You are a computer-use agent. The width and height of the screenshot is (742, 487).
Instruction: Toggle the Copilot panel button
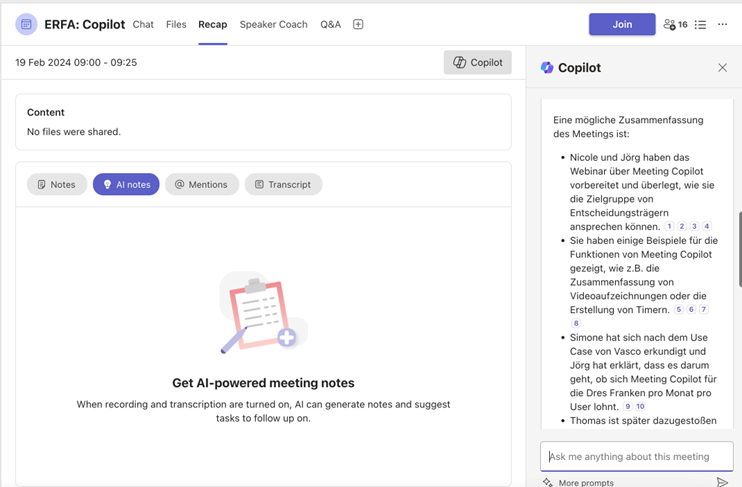(477, 62)
